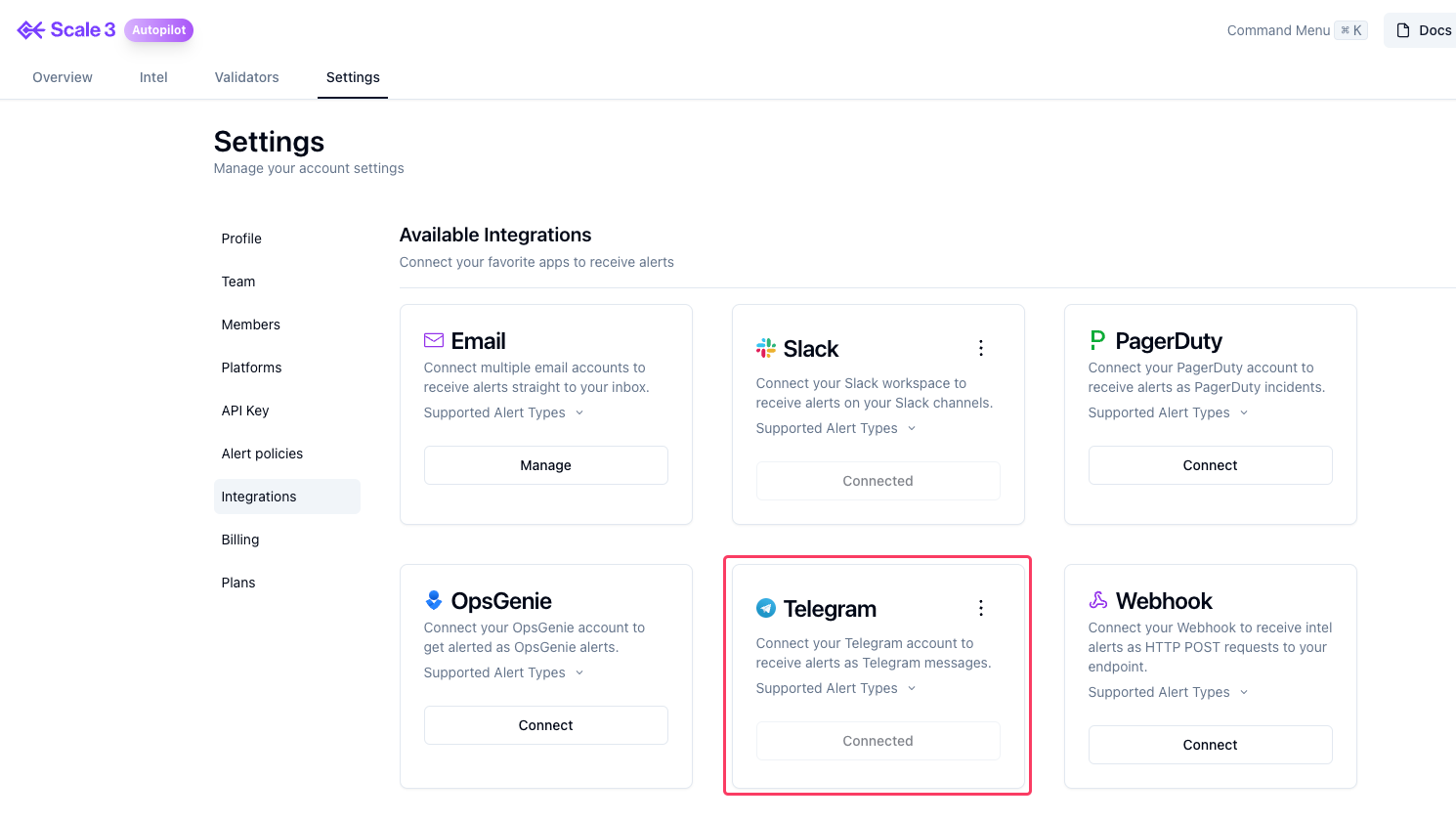The image size is (1456, 822).
Task: Click the Webhook logo icon
Action: tap(1098, 600)
